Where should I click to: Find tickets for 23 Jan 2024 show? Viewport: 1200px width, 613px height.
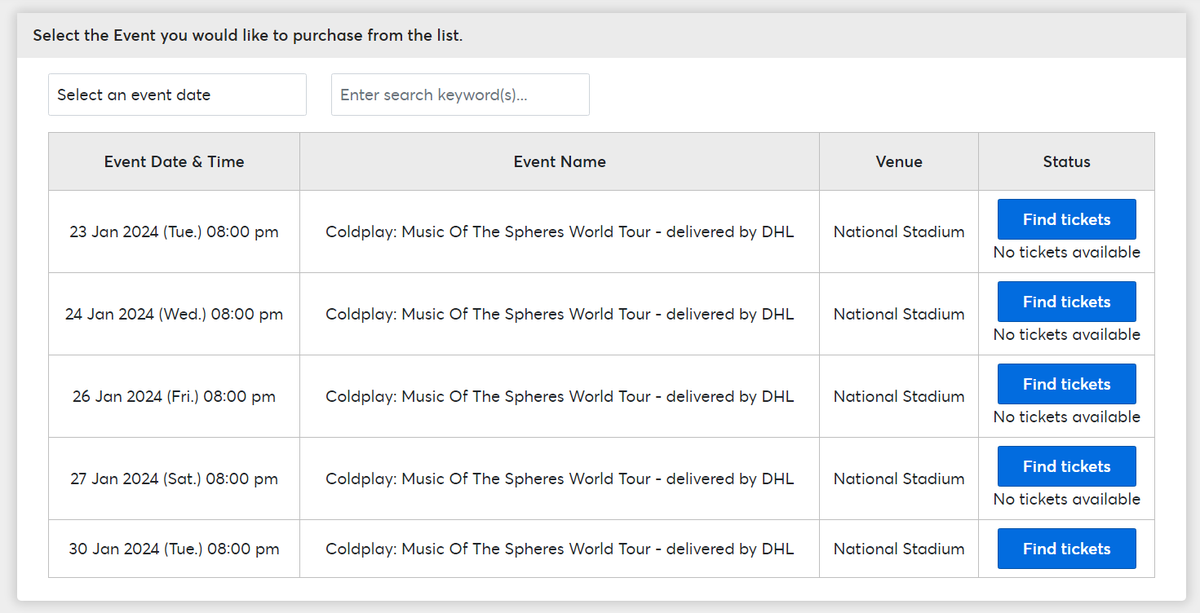coord(1066,219)
